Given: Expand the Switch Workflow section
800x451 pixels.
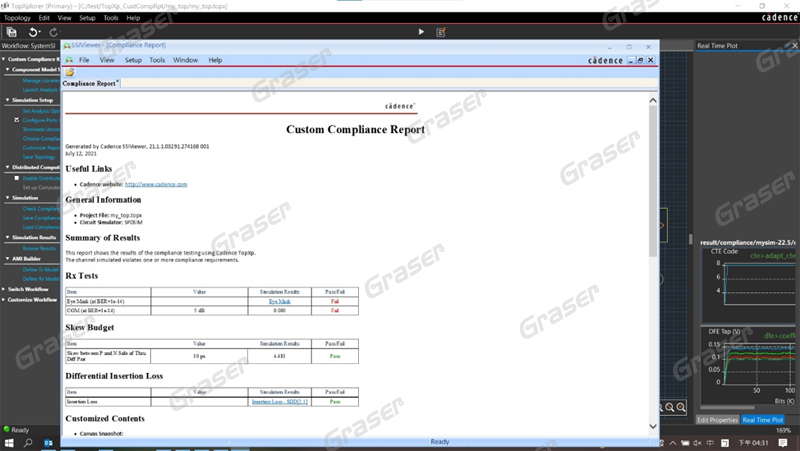Looking at the screenshot, I should click(4, 289).
